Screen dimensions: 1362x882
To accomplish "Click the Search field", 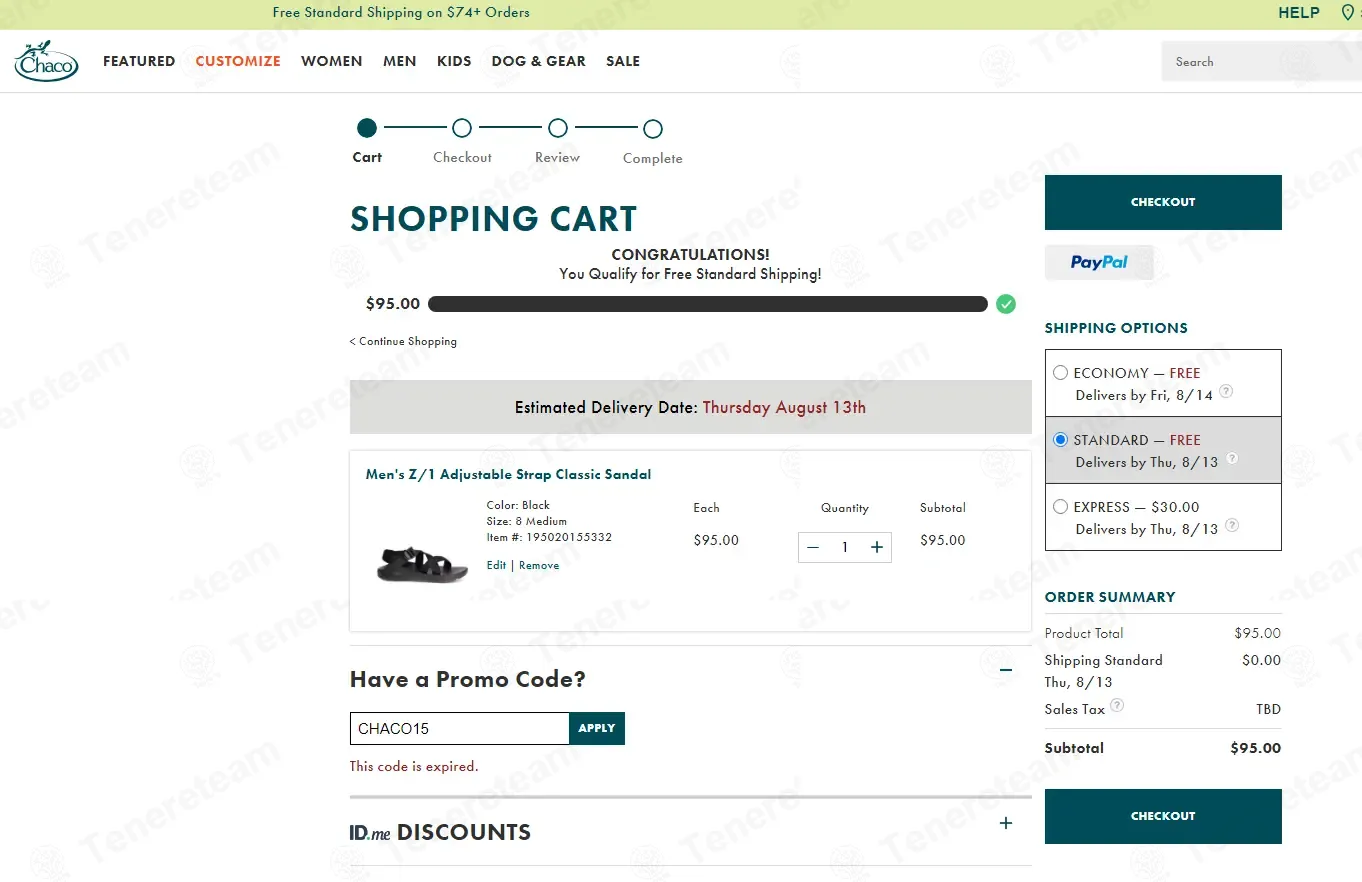I will pyautogui.click(x=1260, y=61).
